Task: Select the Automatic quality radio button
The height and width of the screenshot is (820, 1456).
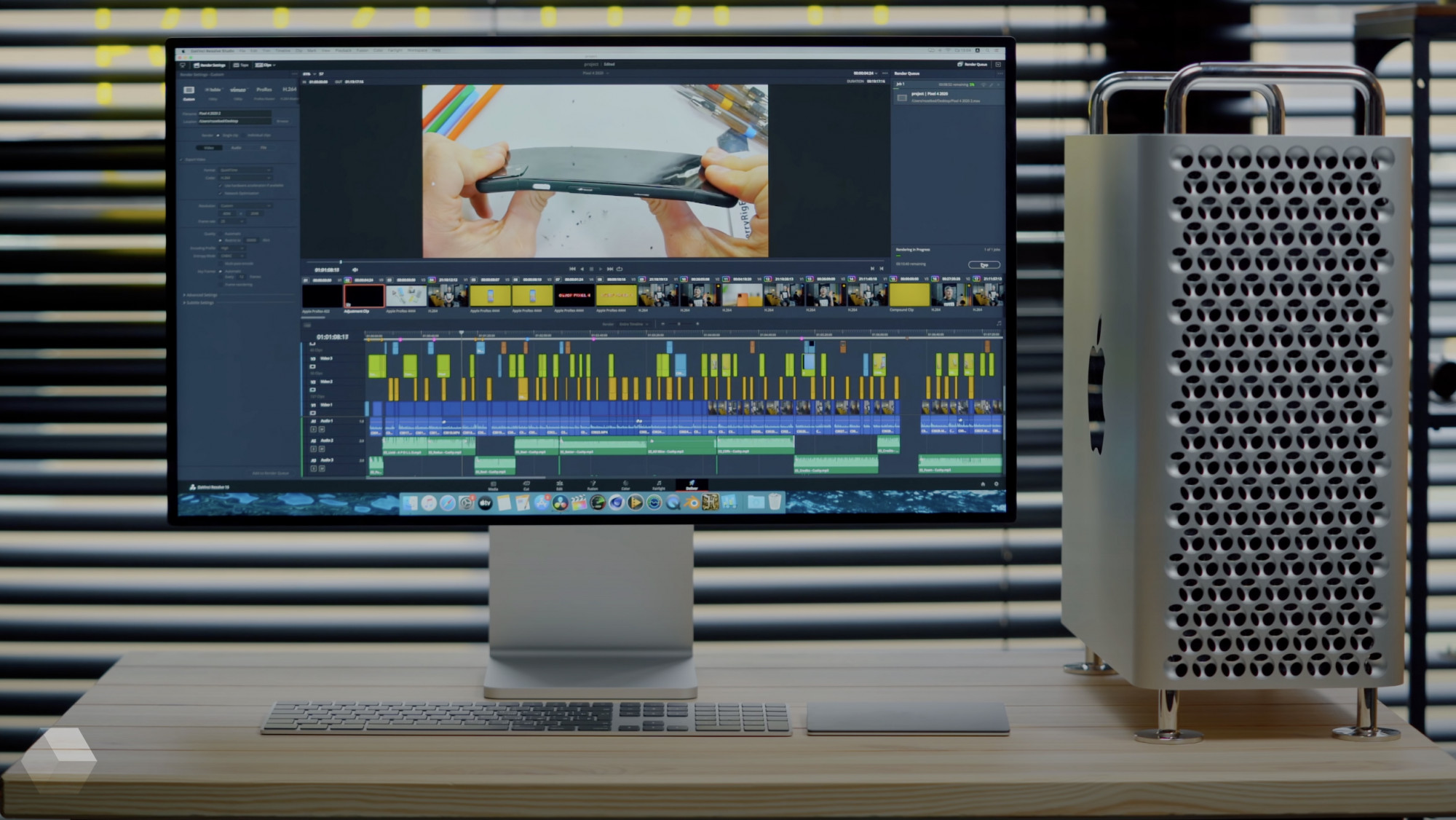Action: click(x=221, y=234)
